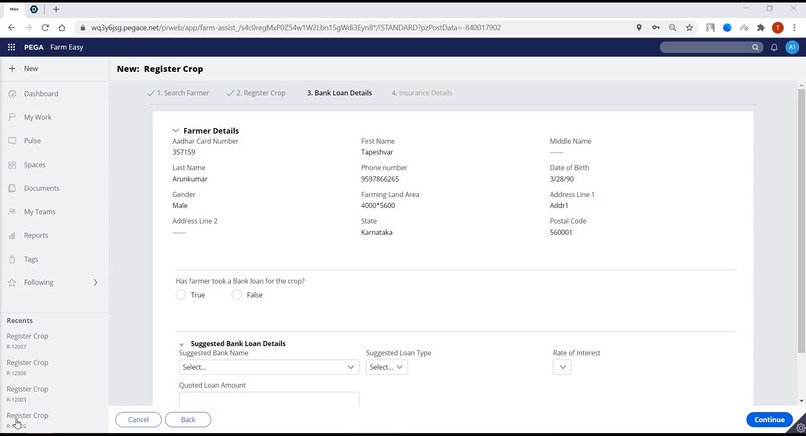Click the location pin icon in address bar

coord(639,28)
